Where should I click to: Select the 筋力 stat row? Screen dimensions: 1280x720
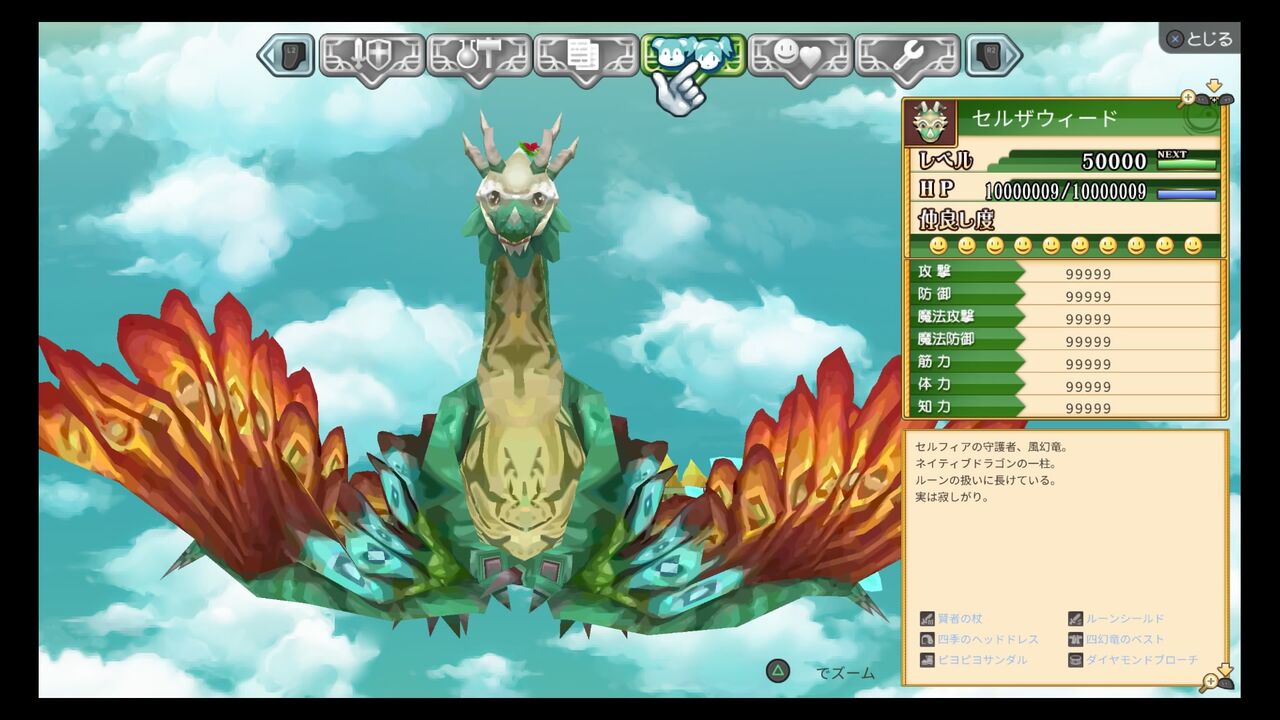pyautogui.click(x=1065, y=362)
